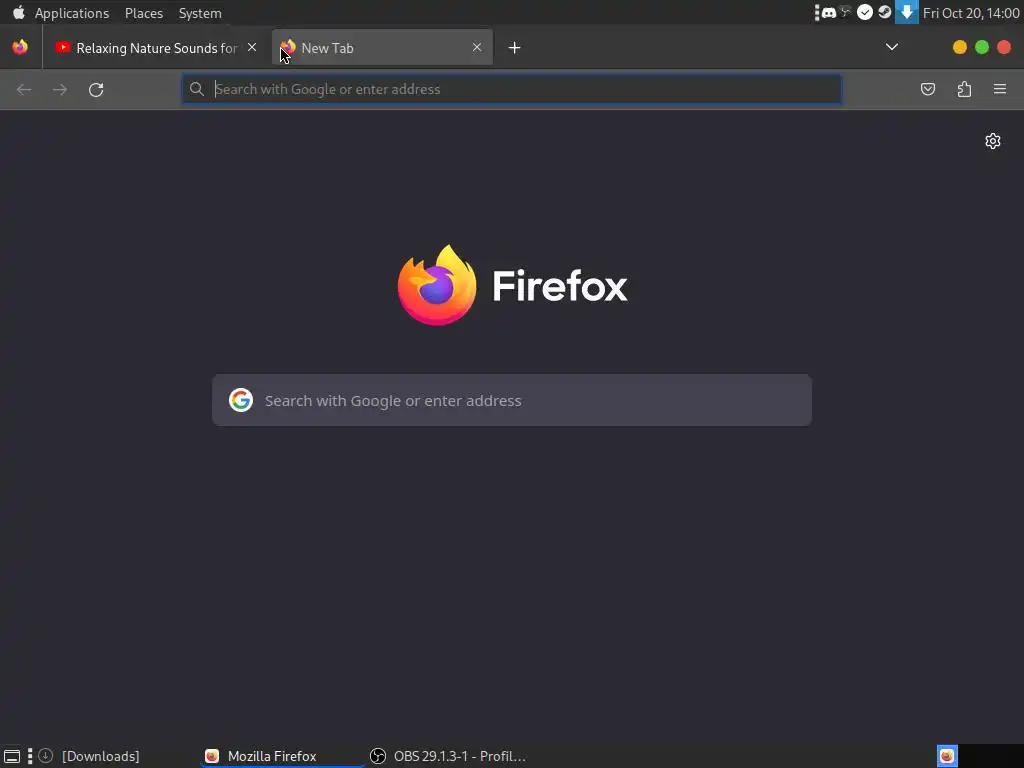Click the magnifier icon in address bar

click(197, 89)
